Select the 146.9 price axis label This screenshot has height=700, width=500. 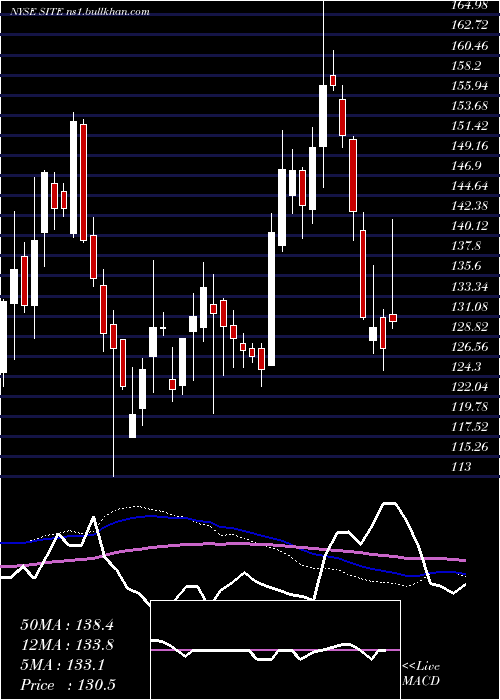pyautogui.click(x=466, y=166)
